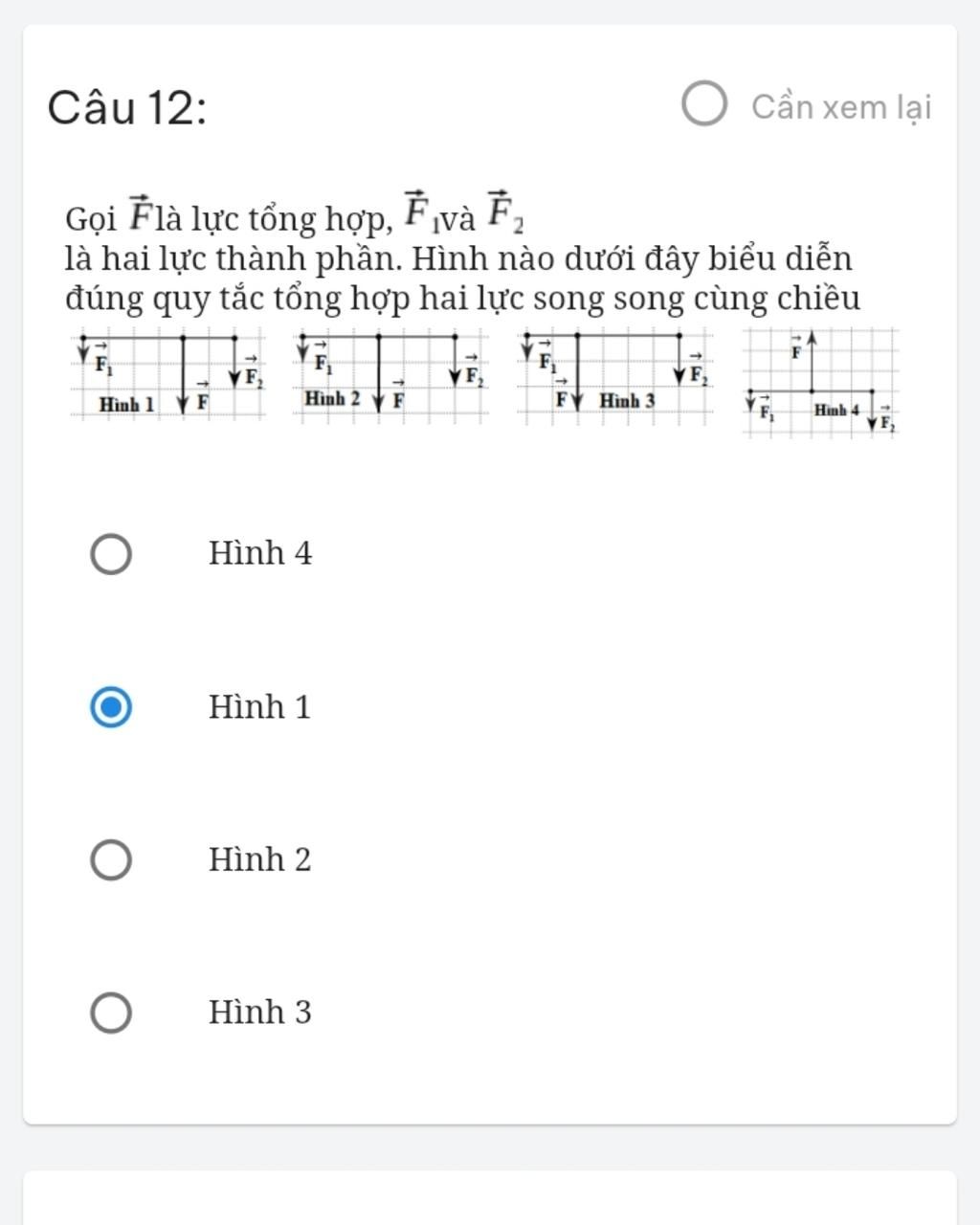The height and width of the screenshot is (1225, 980).
Task: Click the F2 arrow in Hình 1
Action: coord(235,361)
